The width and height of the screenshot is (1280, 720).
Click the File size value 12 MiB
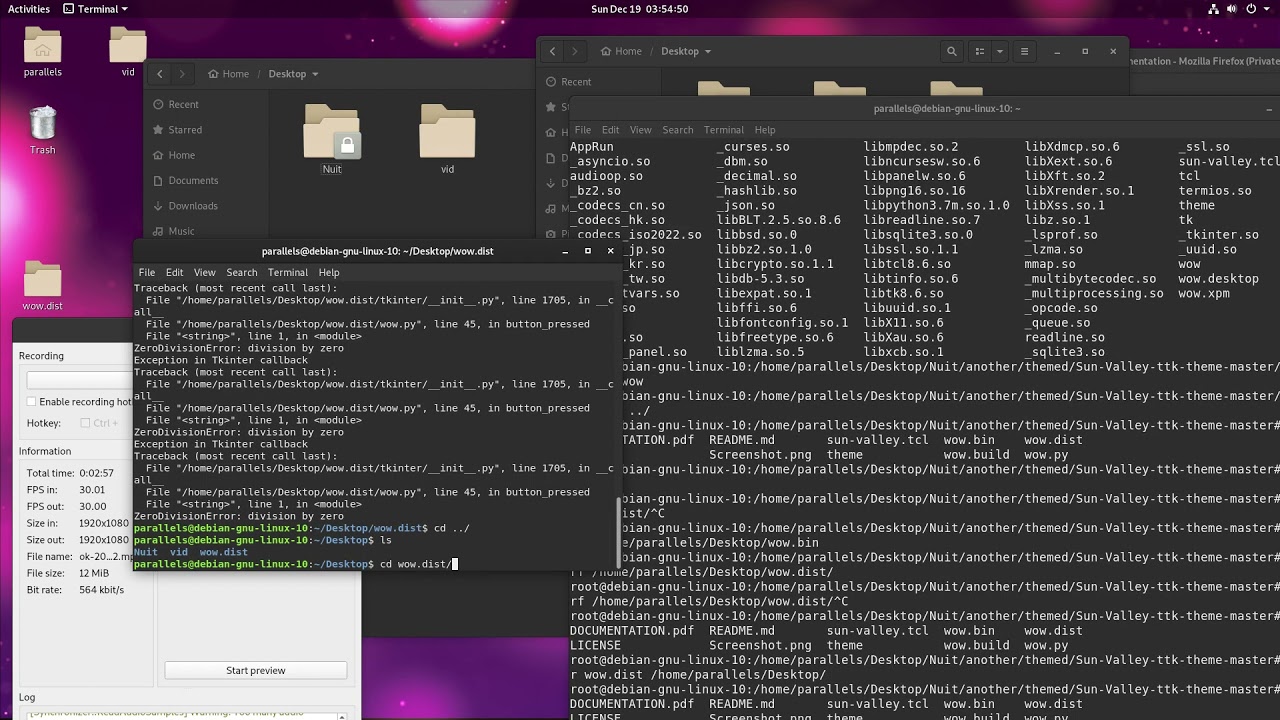tap(94, 573)
